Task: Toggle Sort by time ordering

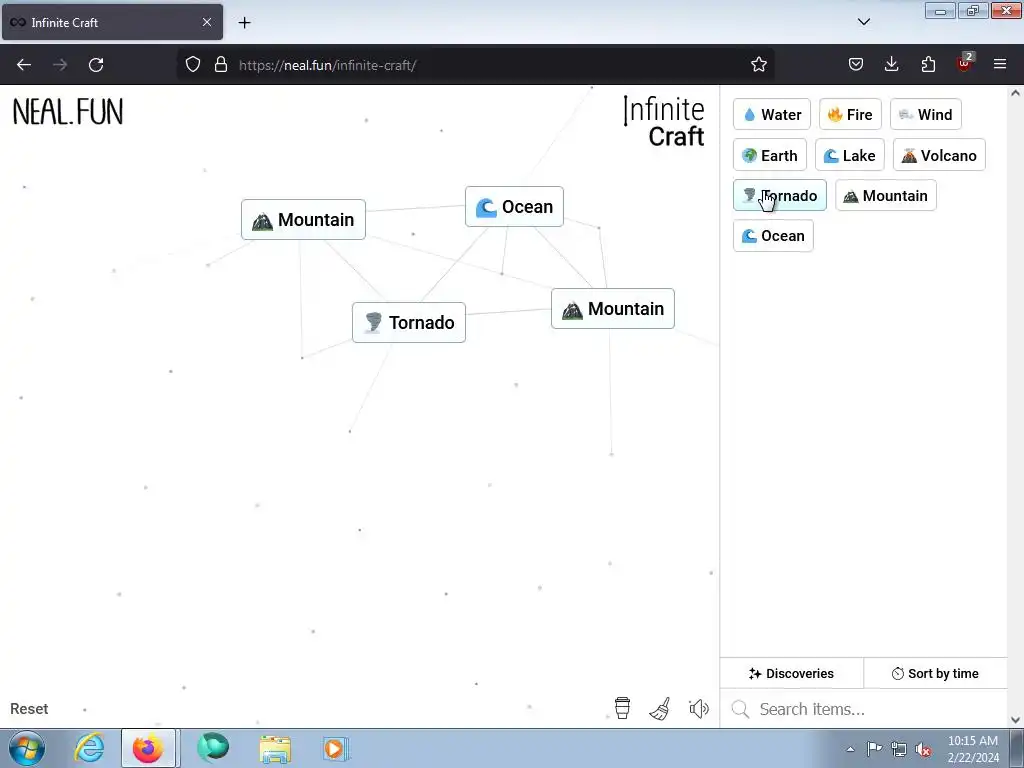Action: pyautogui.click(x=935, y=673)
